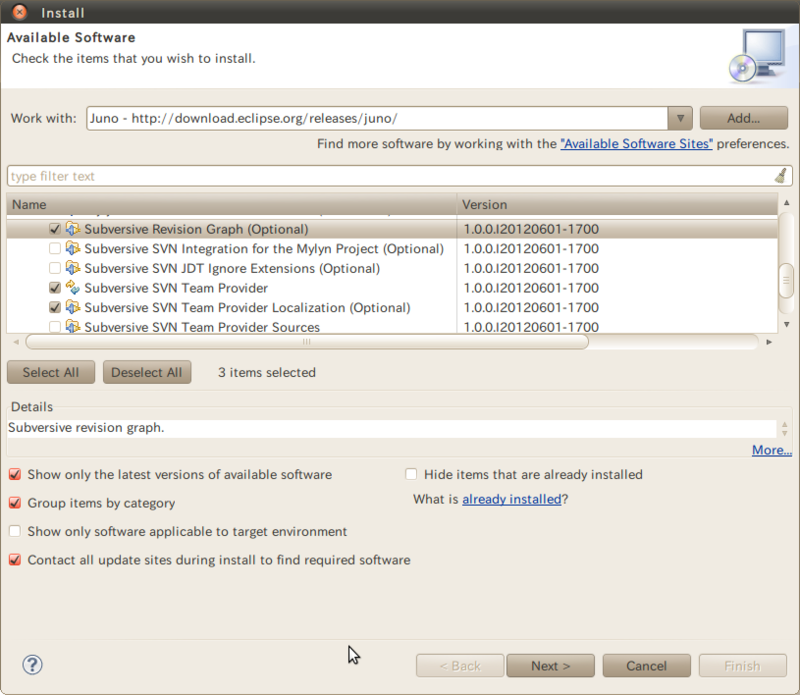
Task: Check Subversive SVN JDT Ignore Extensions
Action: 55,268
